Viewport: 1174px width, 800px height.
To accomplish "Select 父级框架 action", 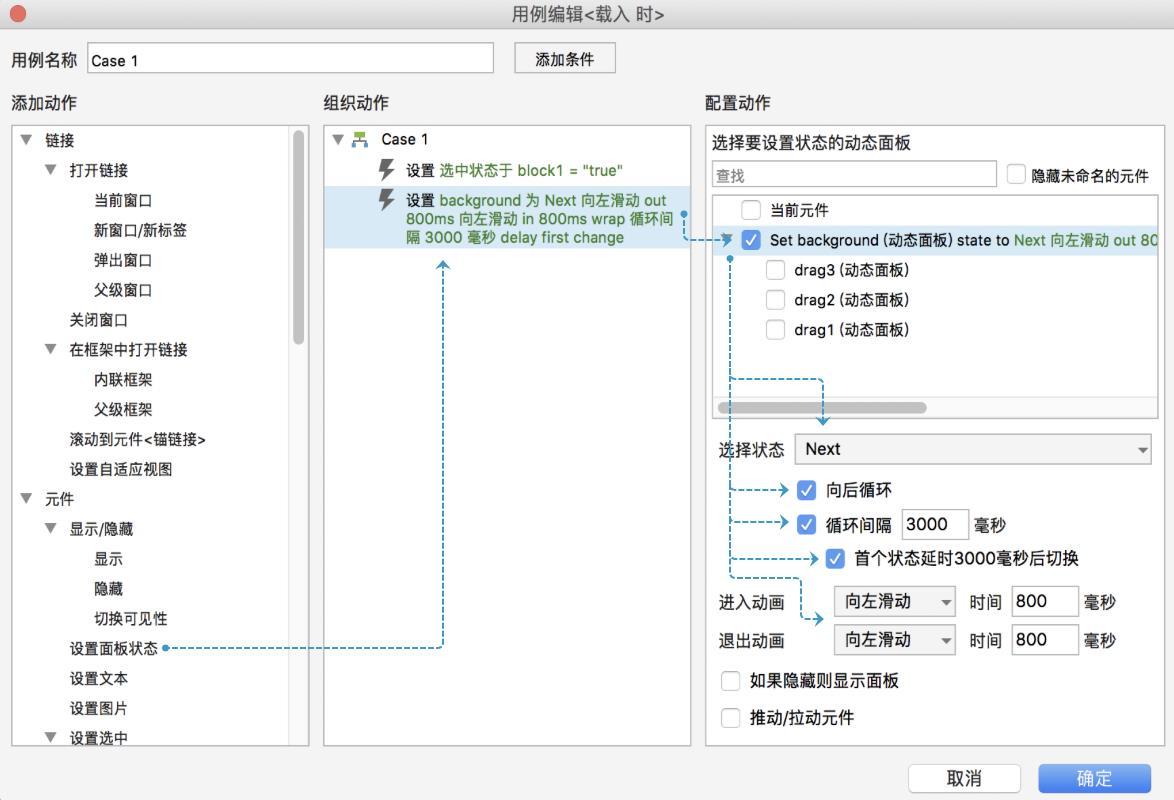I will click(x=123, y=410).
